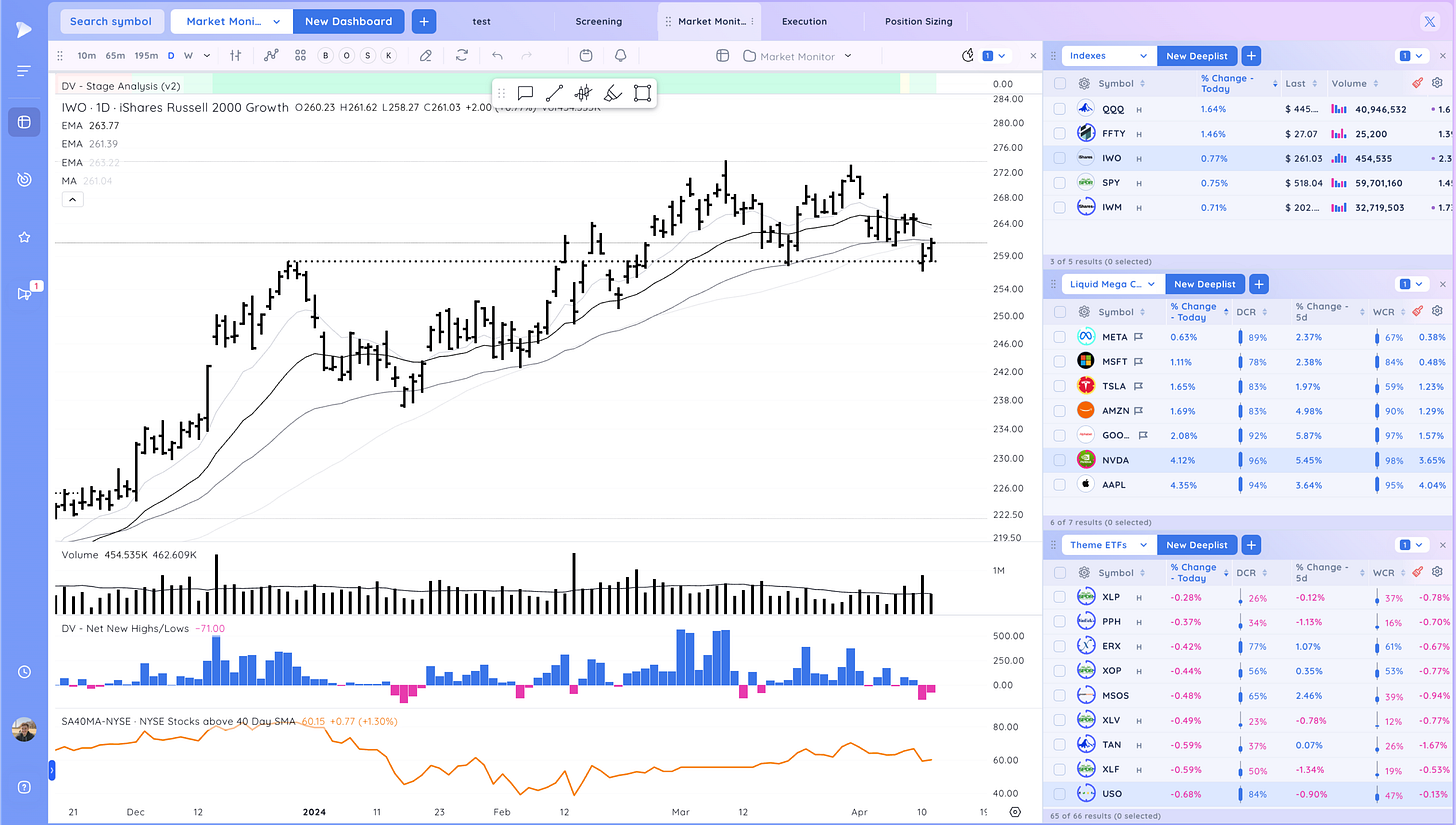1456x825 pixels.
Task: Click the refresh arrows icon in toolbar
Action: (x=462, y=56)
